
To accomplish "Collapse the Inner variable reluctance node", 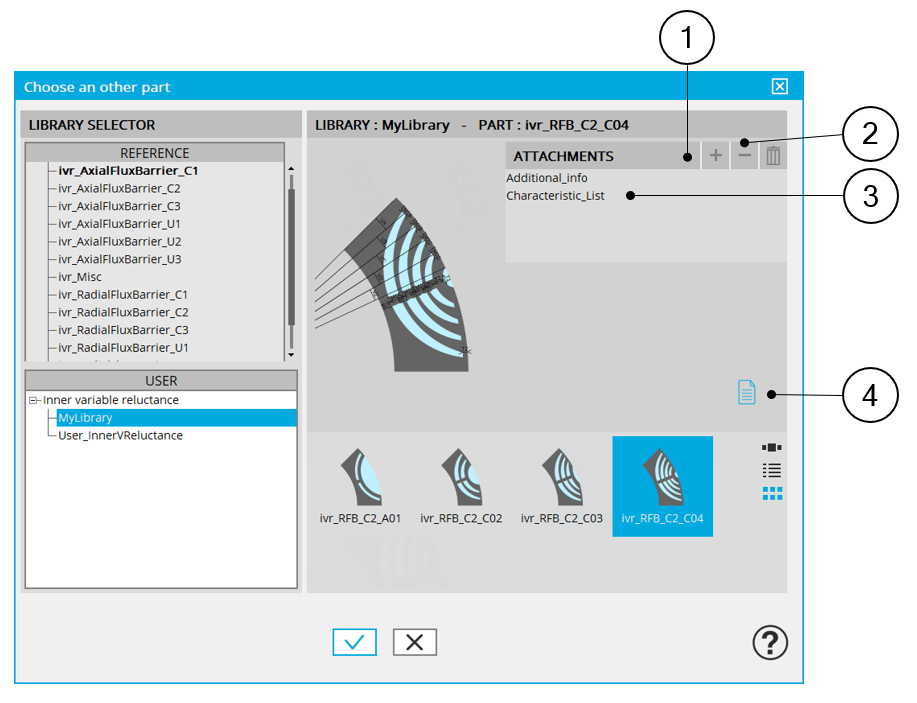I will [x=34, y=400].
